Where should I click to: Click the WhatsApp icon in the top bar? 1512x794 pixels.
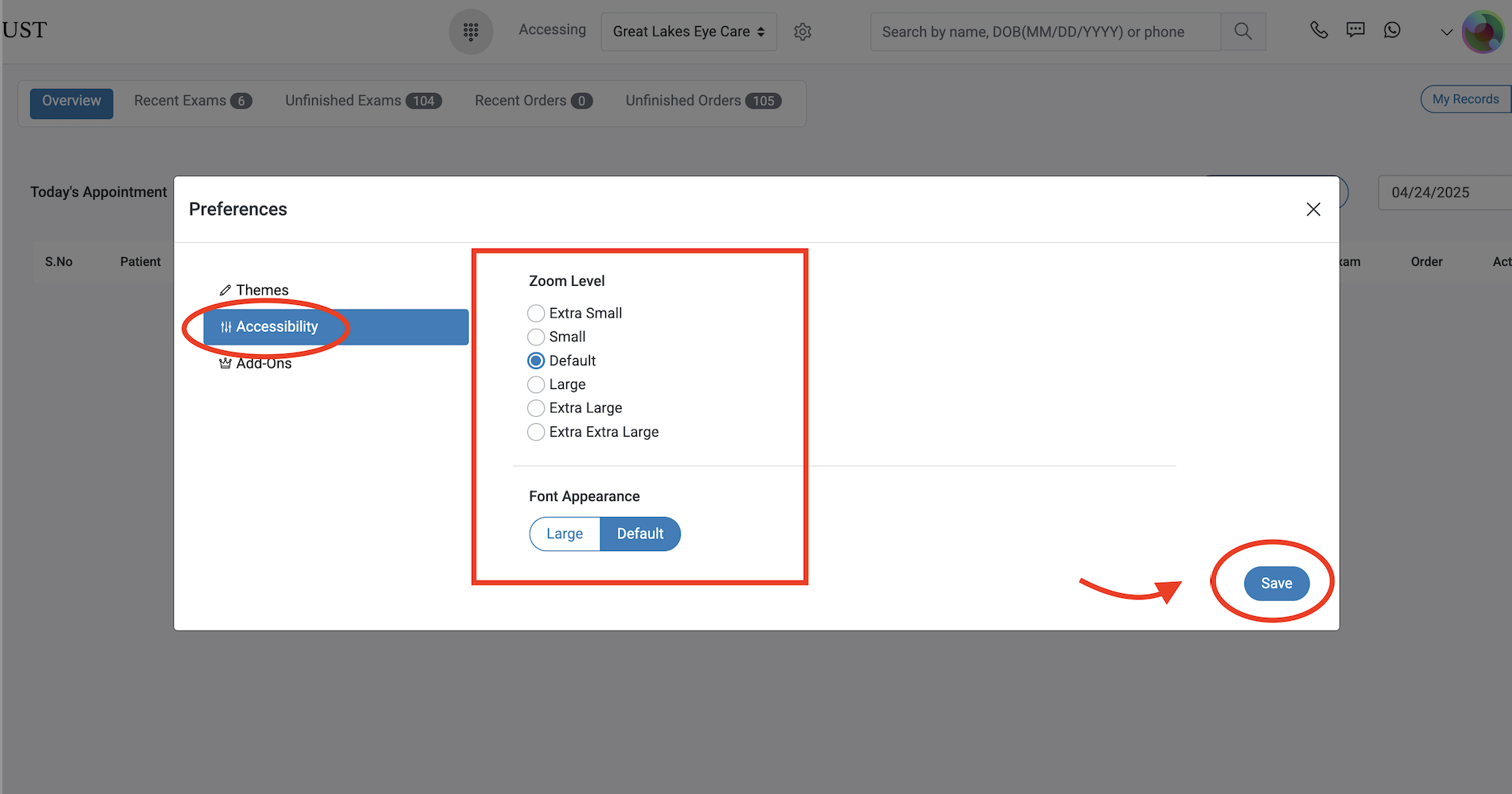point(1392,29)
